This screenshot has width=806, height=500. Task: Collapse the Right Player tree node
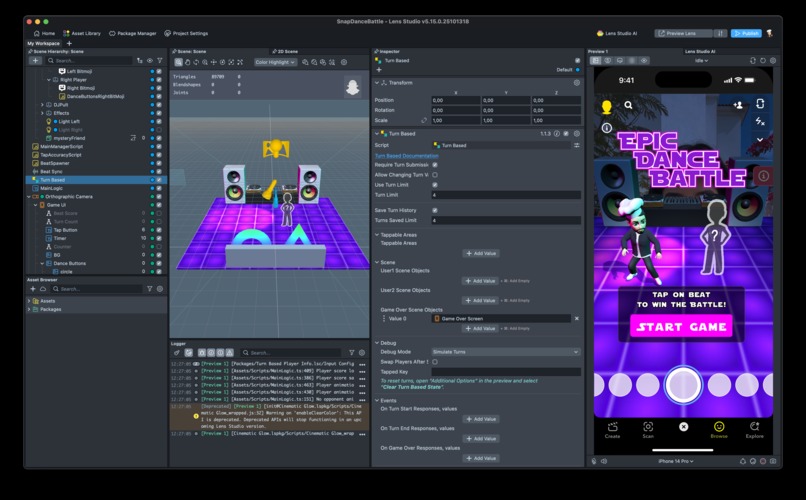click(x=49, y=80)
